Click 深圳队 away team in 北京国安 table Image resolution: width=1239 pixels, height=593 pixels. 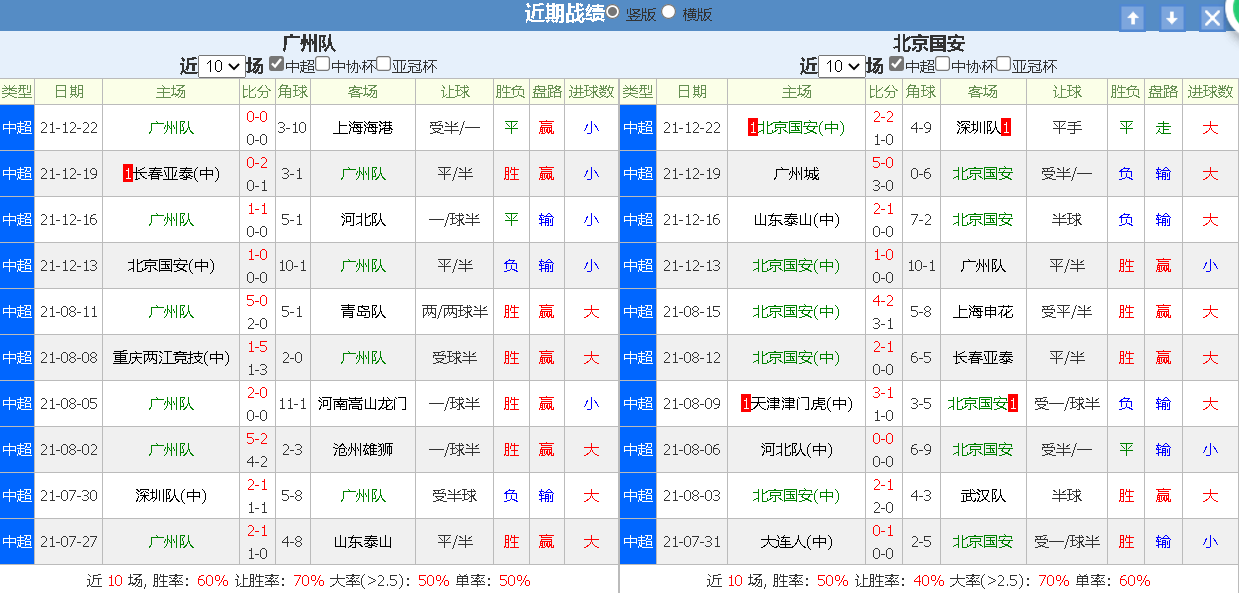[x=978, y=128]
